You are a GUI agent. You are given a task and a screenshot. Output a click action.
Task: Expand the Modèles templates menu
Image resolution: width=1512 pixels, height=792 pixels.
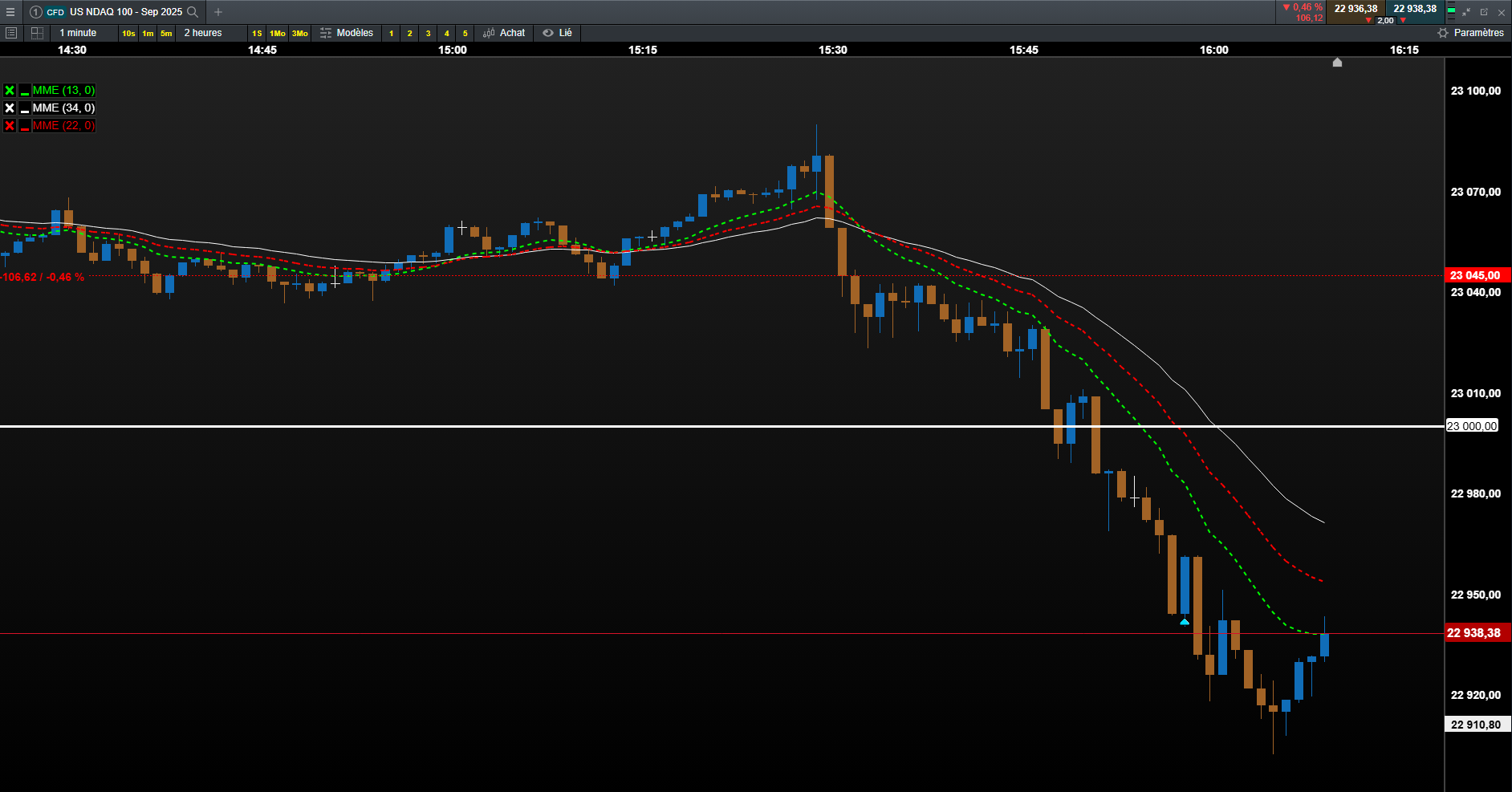click(x=347, y=33)
